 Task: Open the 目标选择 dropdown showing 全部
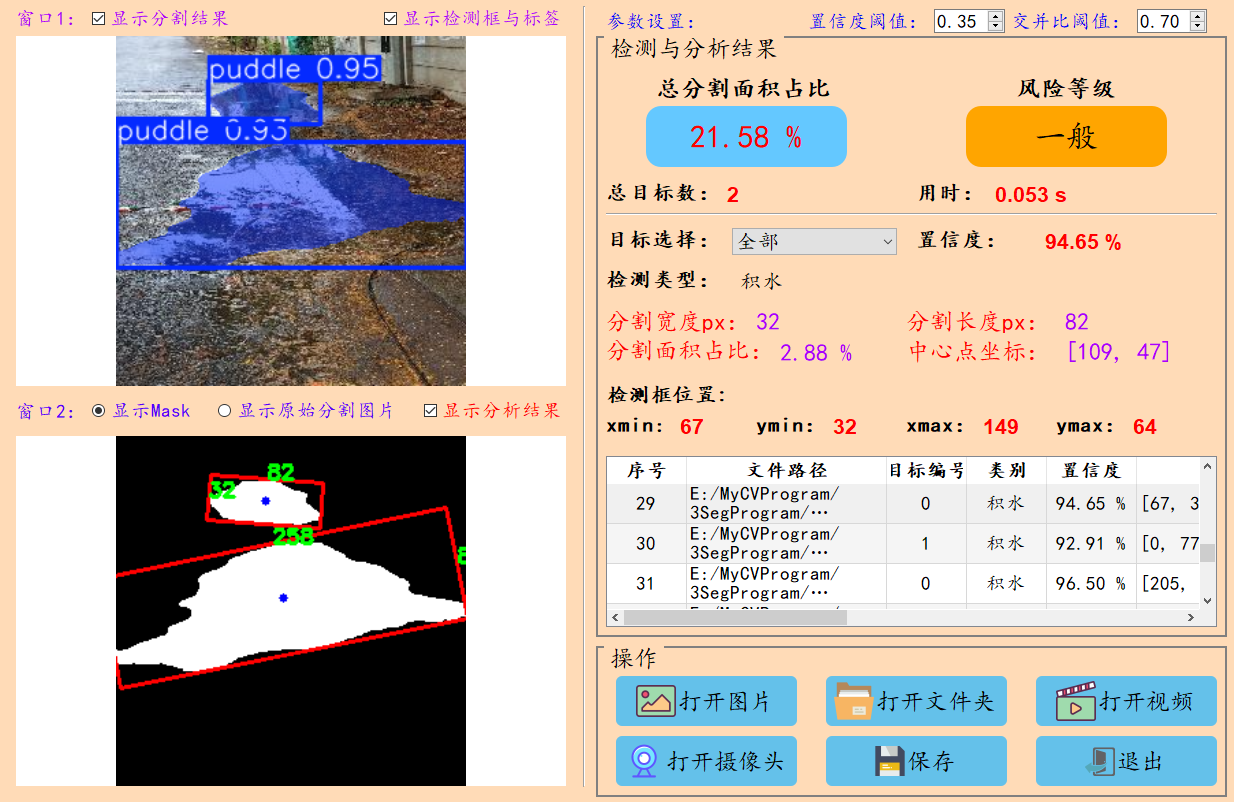tap(815, 241)
